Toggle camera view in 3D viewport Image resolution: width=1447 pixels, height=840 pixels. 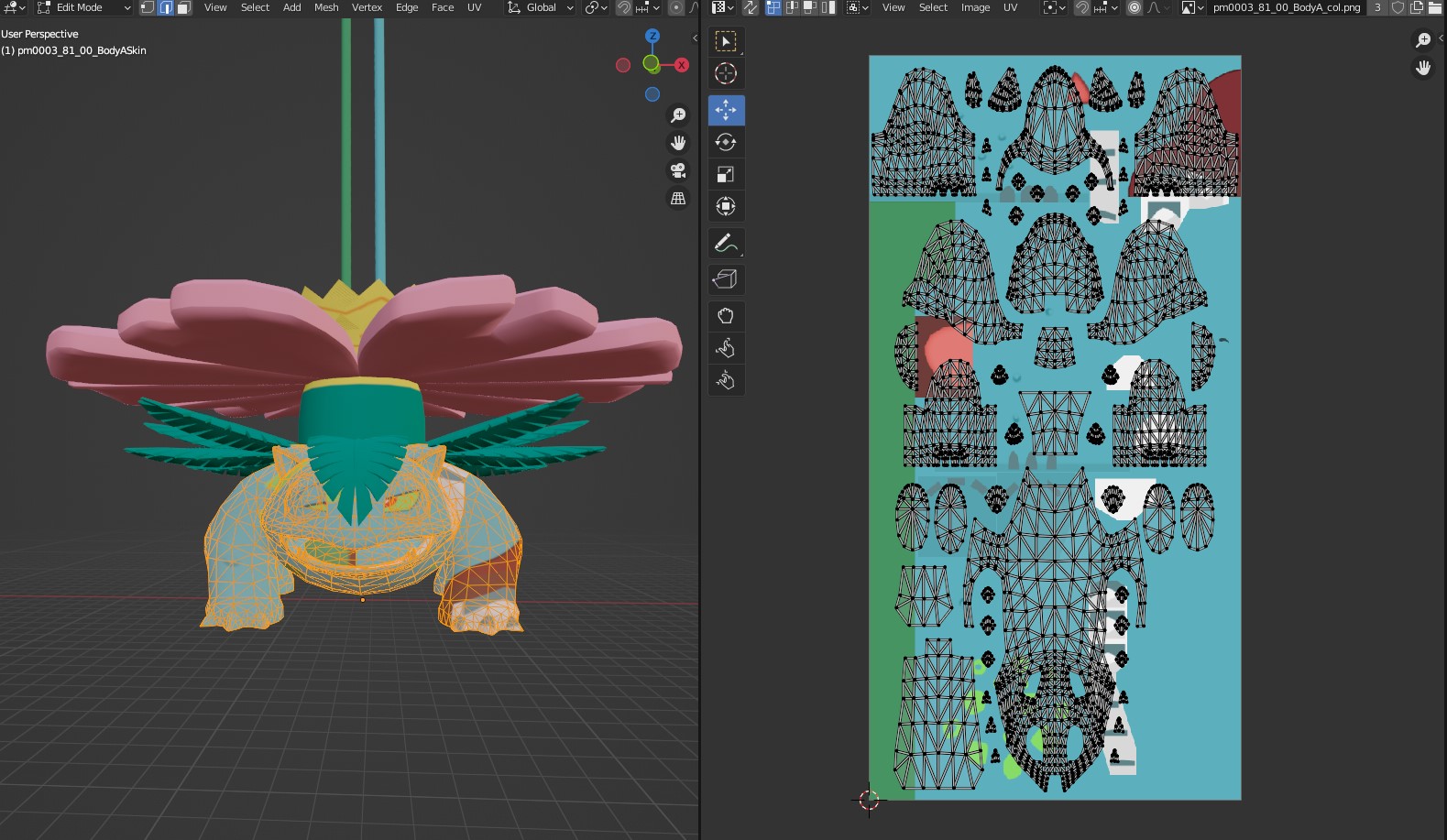pyautogui.click(x=678, y=170)
